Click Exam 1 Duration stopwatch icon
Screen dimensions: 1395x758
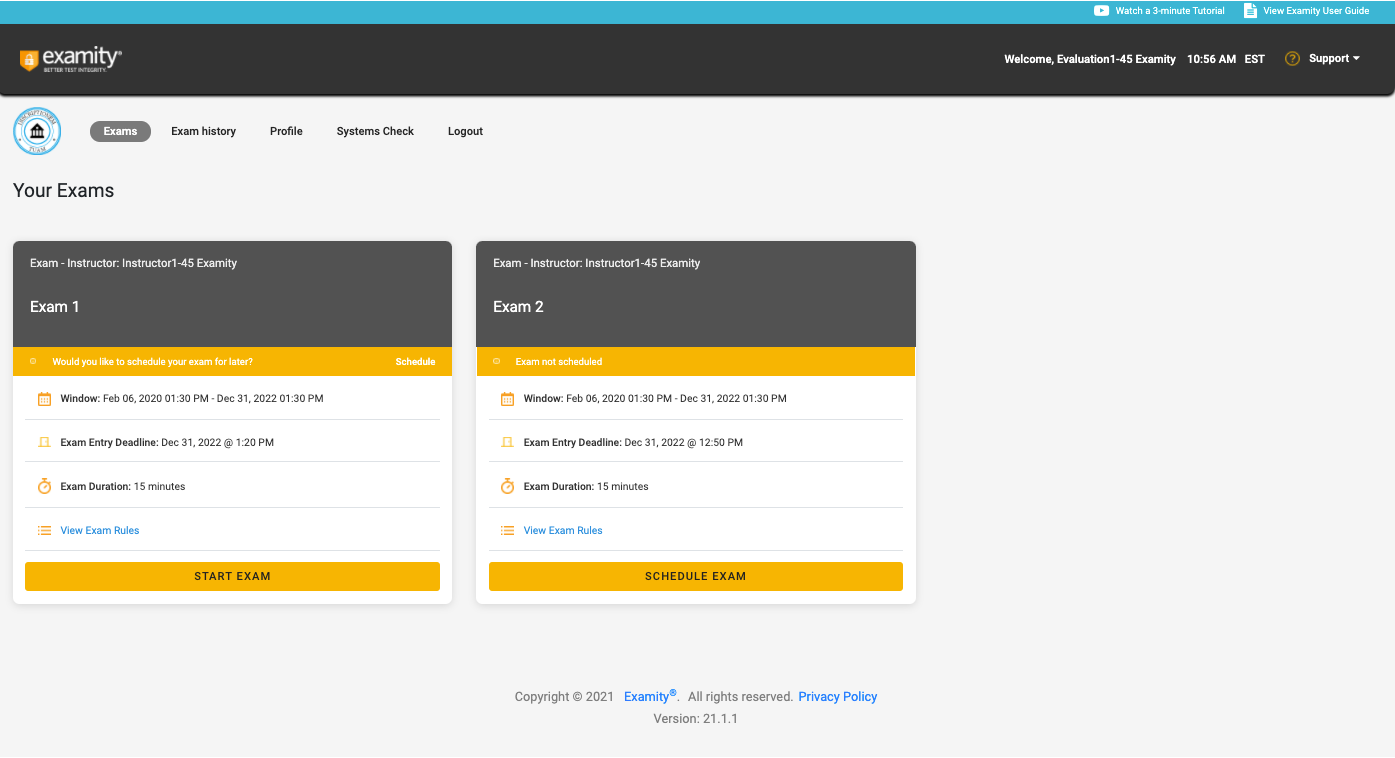click(44, 486)
